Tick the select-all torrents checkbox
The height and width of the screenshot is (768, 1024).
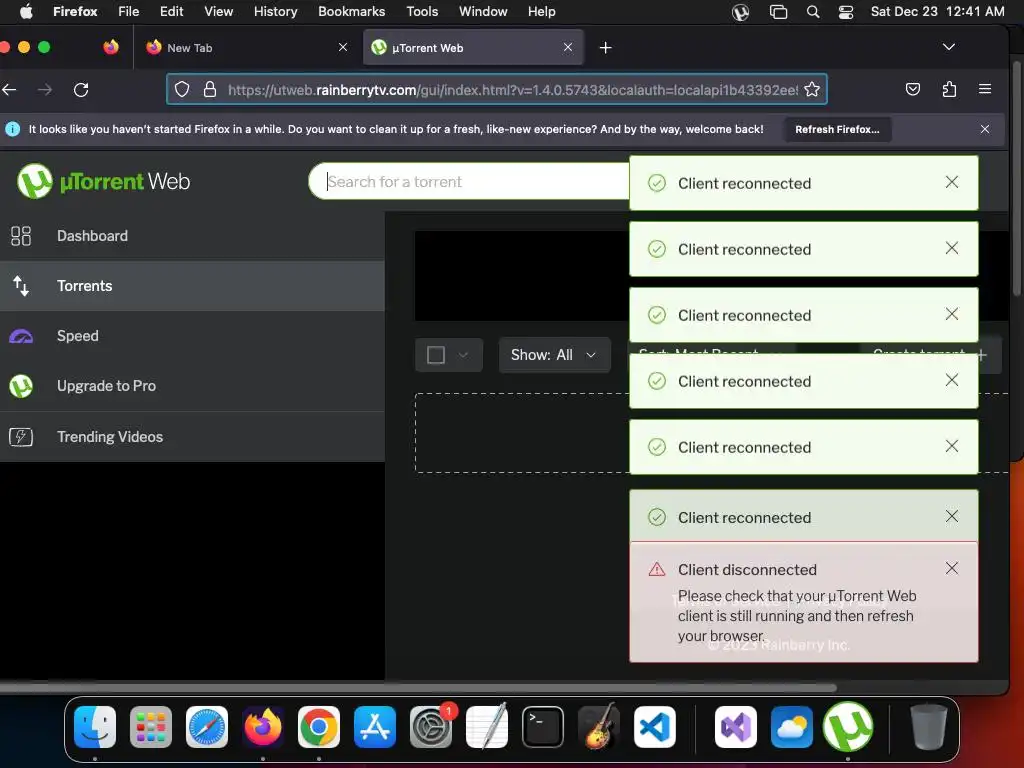436,355
